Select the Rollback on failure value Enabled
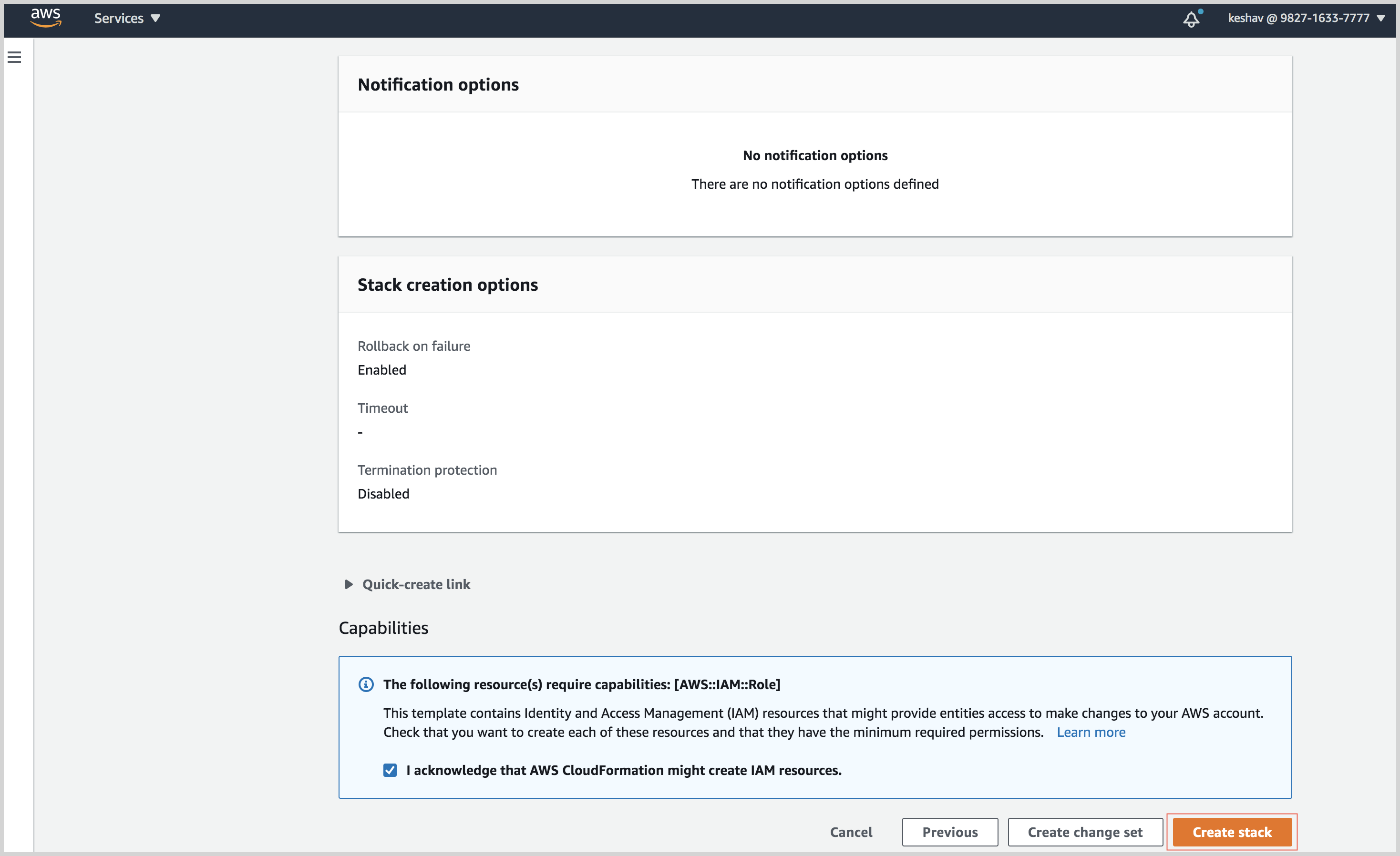Screen dimensions: 1400x856 (381, 370)
